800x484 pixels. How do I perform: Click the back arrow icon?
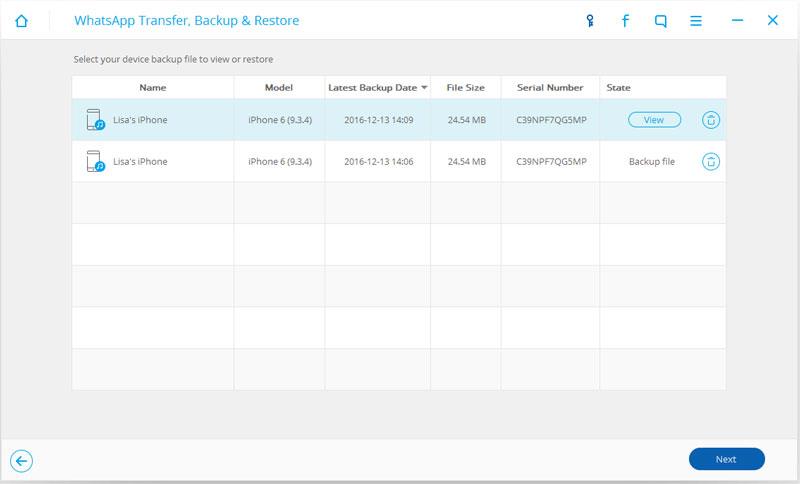coord(22,460)
